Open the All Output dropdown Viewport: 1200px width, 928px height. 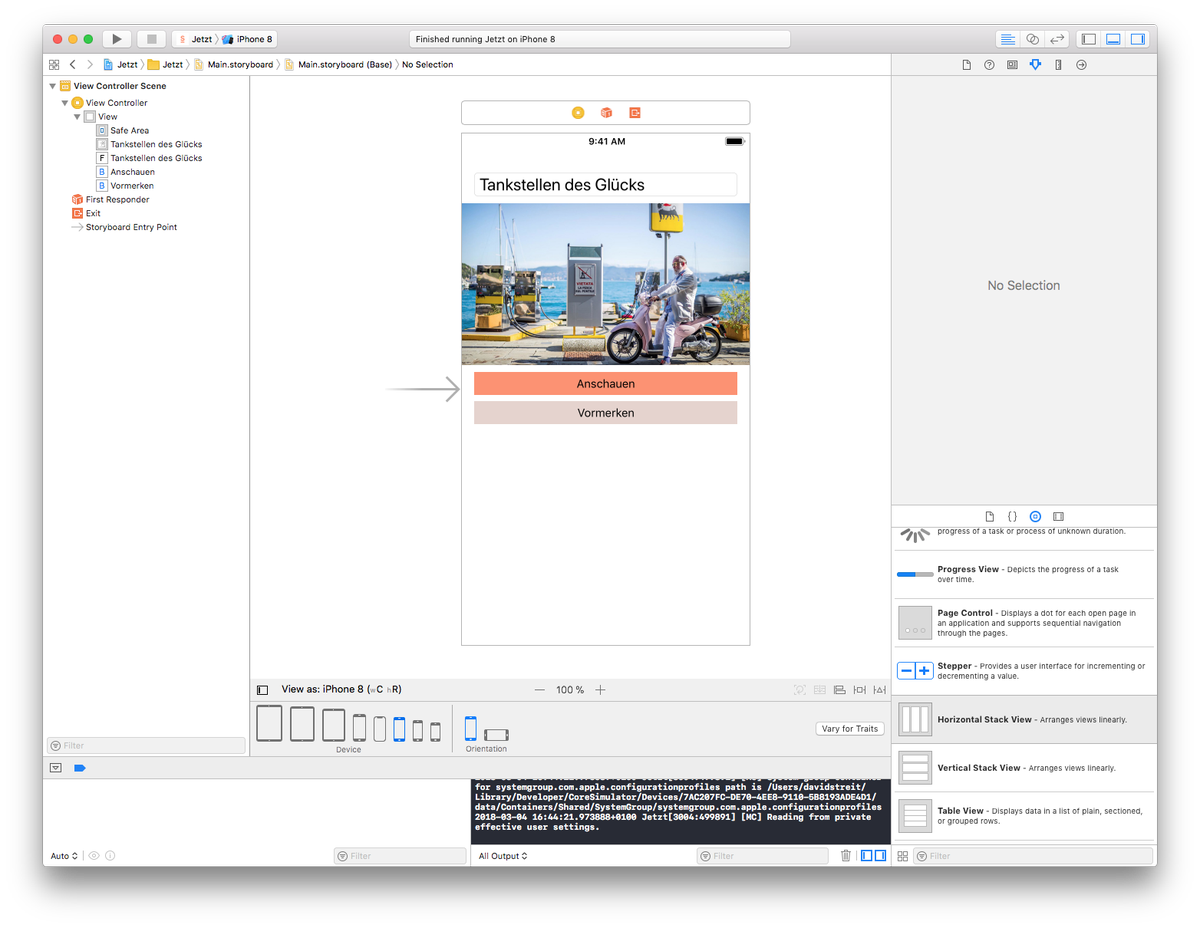(502, 855)
